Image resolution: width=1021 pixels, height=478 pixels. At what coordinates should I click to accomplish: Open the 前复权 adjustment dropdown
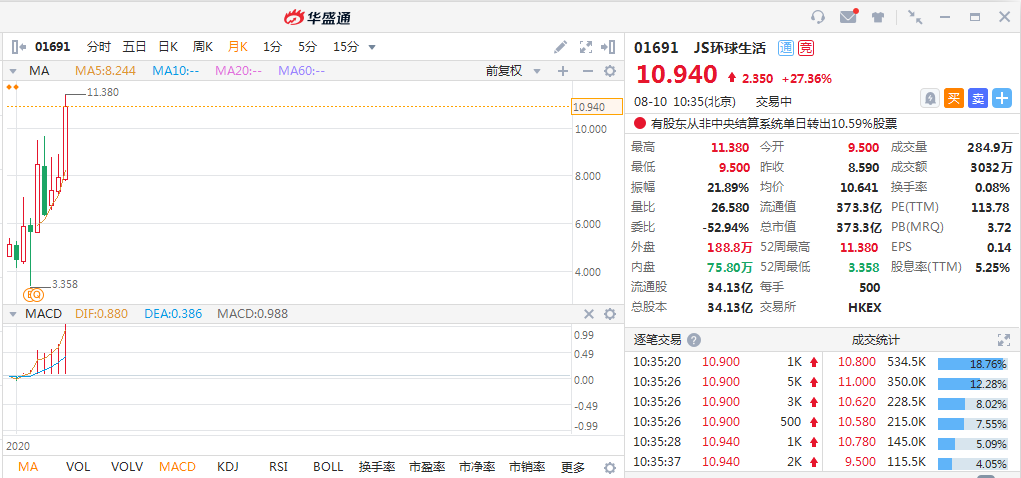(512, 71)
